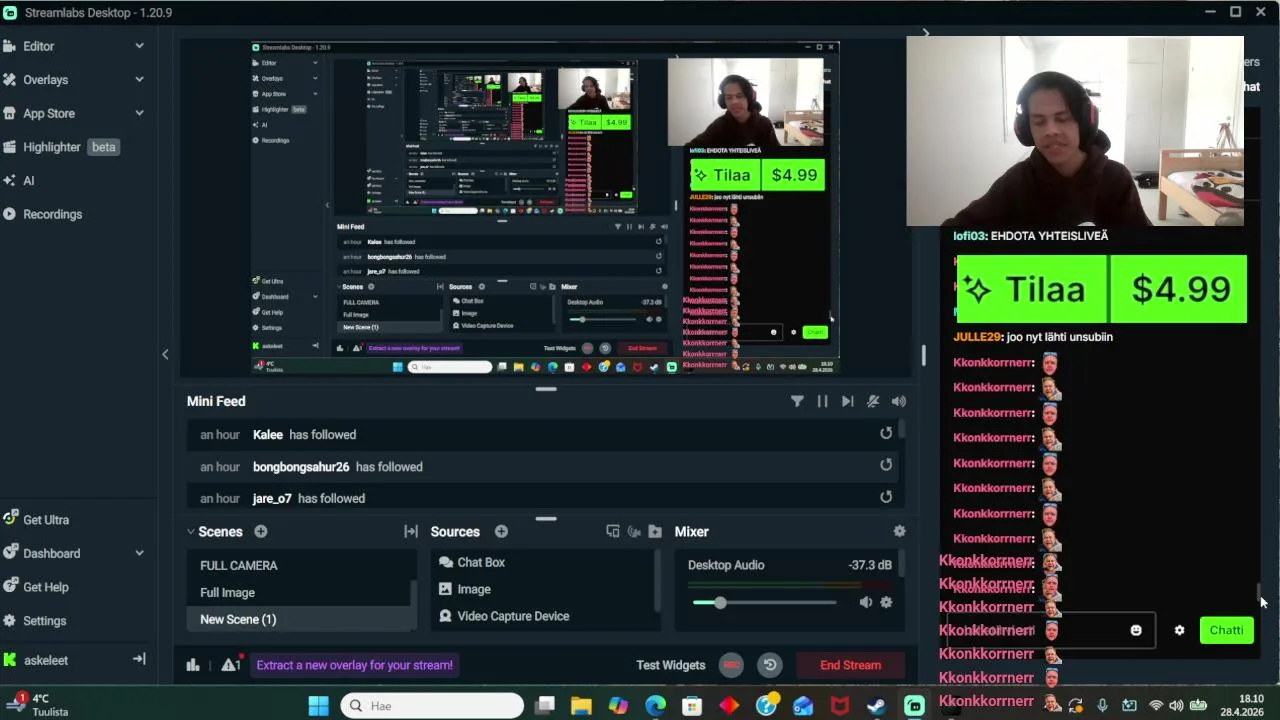The width and height of the screenshot is (1280, 720).
Task: Filter the Mini Feed events
Action: point(797,401)
